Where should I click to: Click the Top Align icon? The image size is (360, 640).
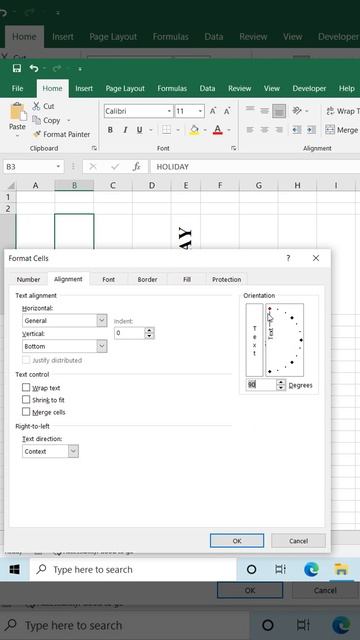point(250,110)
